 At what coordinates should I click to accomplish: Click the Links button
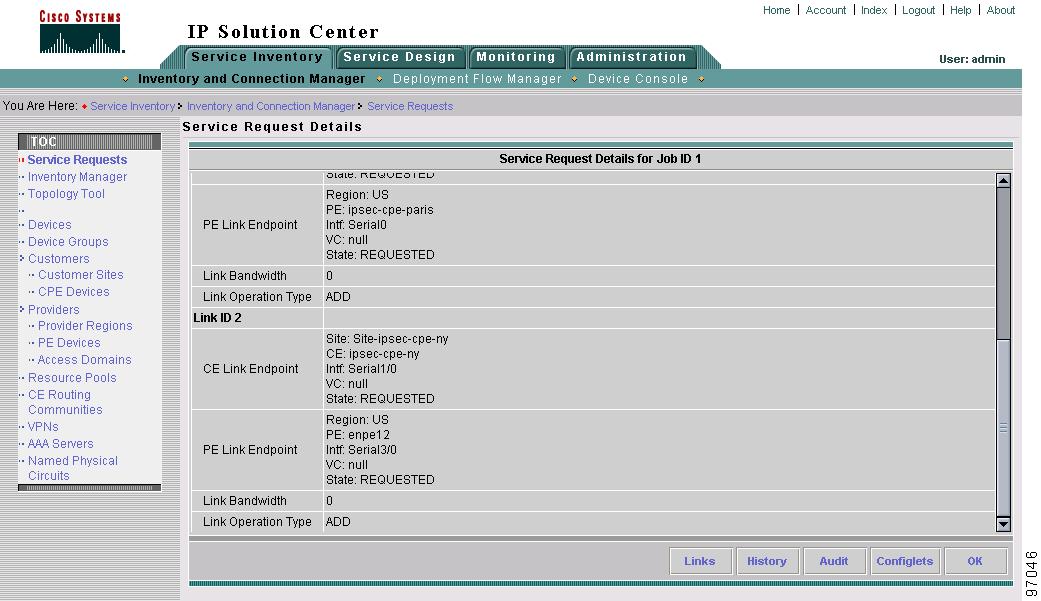pos(700,561)
